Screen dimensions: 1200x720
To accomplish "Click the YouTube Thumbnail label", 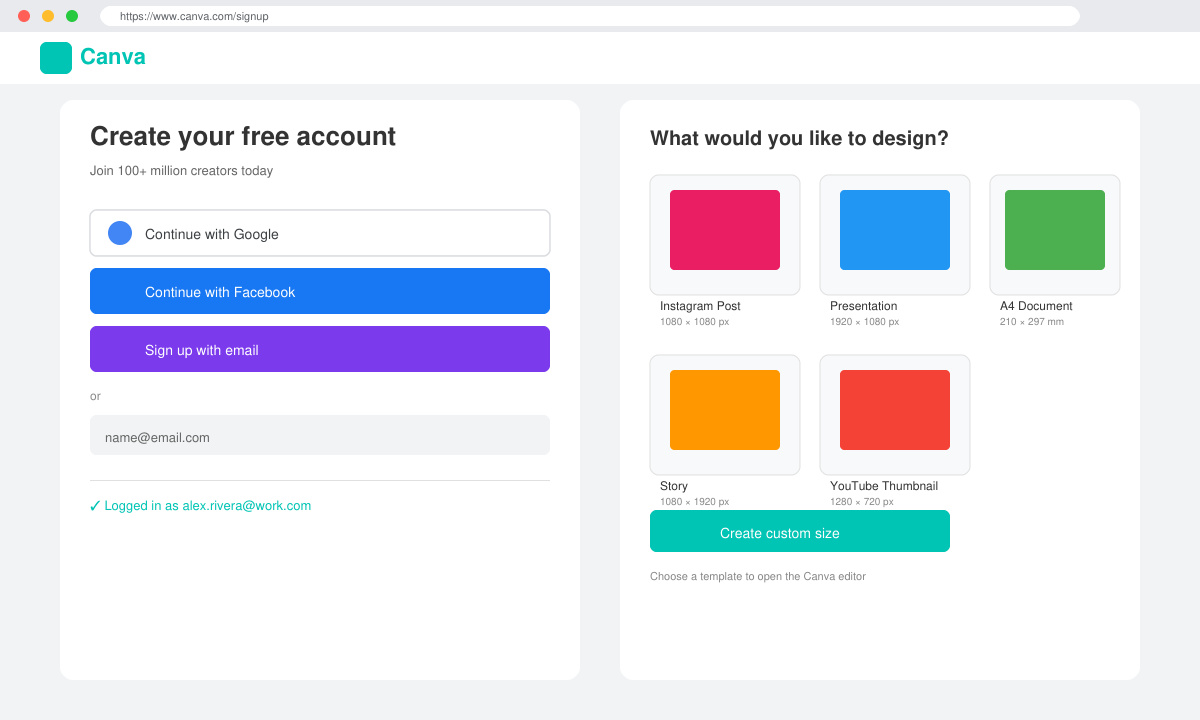I will pos(884,486).
